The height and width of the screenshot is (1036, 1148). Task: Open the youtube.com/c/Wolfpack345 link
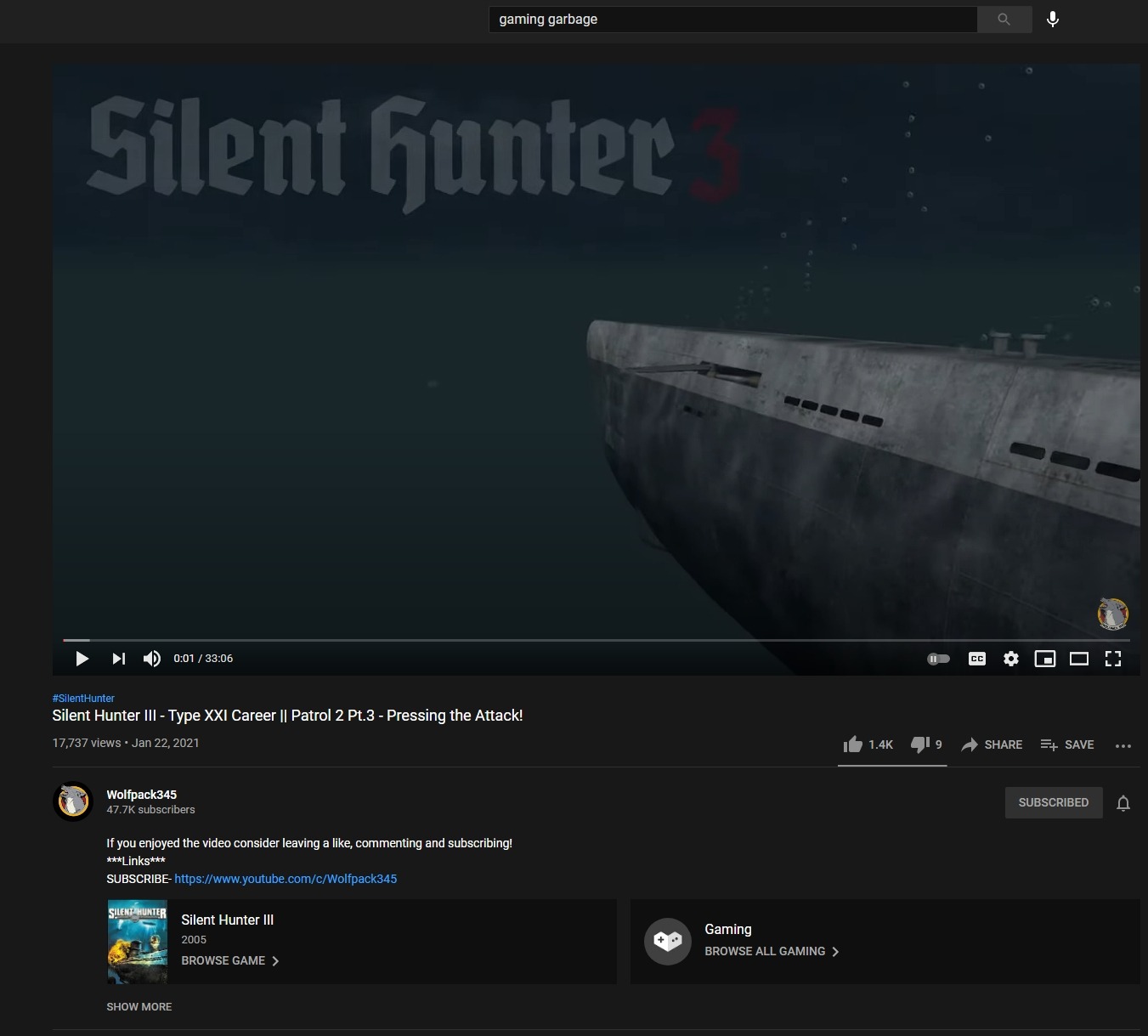(x=286, y=879)
